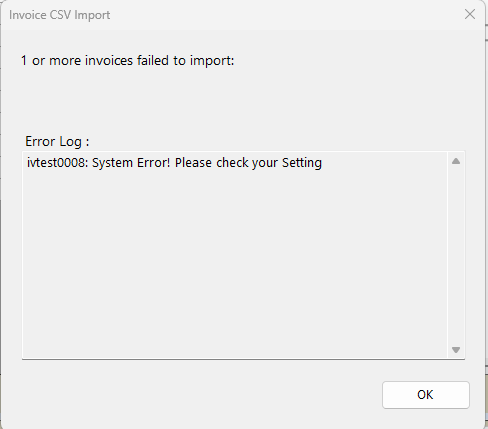Click the invoice ID ivtest0008

click(56, 163)
